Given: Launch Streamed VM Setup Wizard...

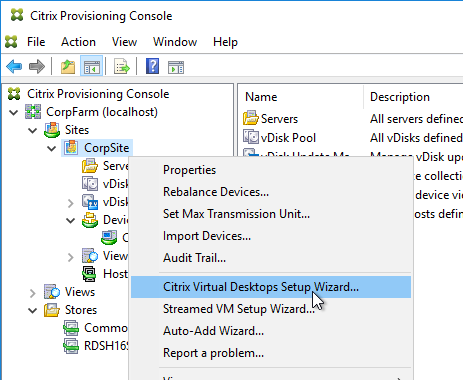Looking at the screenshot, I should point(271,309).
